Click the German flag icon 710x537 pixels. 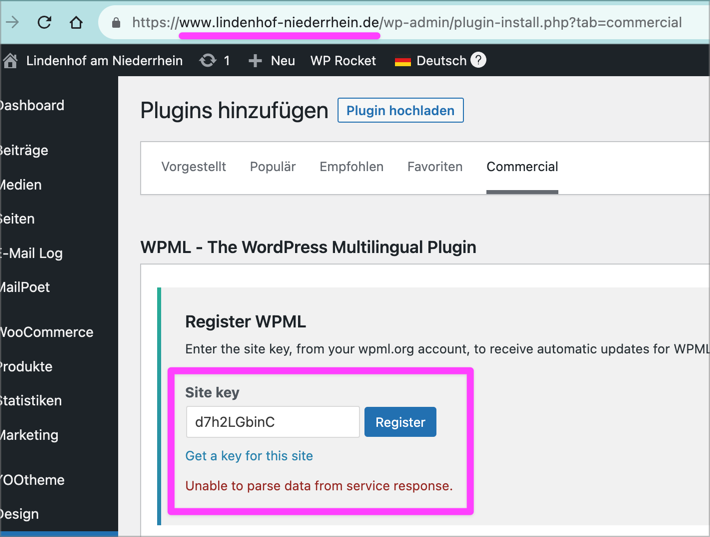[x=403, y=61]
